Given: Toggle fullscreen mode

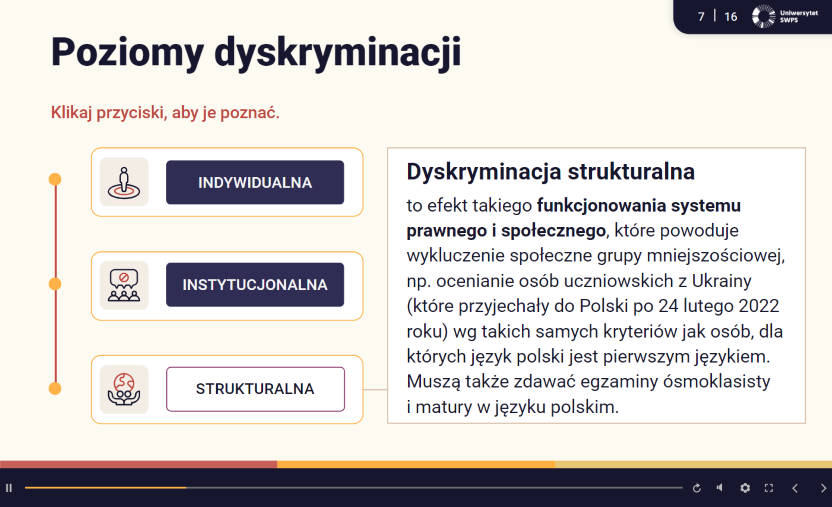Looking at the screenshot, I should (x=768, y=488).
